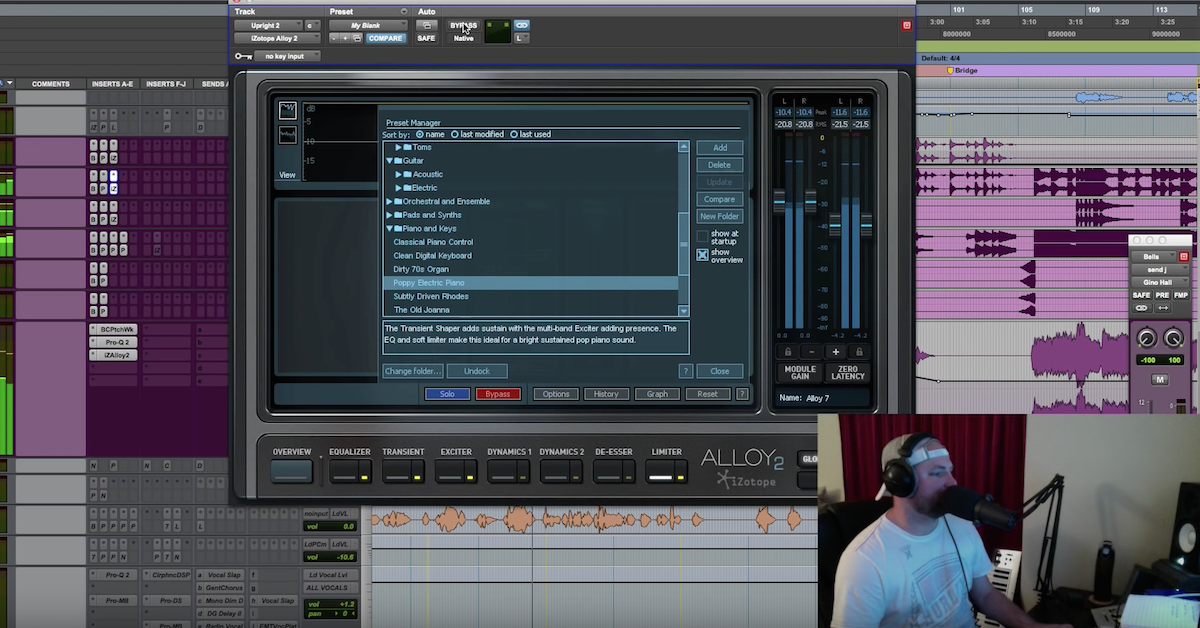Open the help question mark beside Reset
The height and width of the screenshot is (628, 1200).
(x=742, y=394)
